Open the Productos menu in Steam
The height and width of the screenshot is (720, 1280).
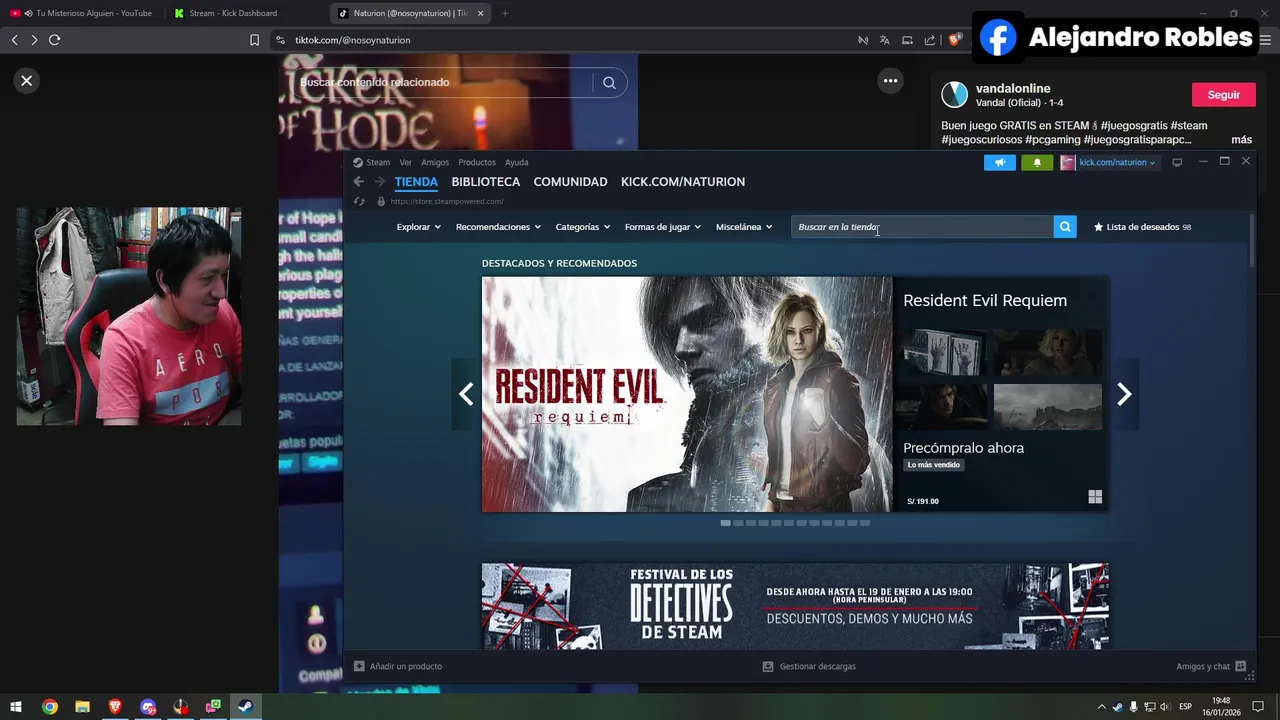coord(477,162)
